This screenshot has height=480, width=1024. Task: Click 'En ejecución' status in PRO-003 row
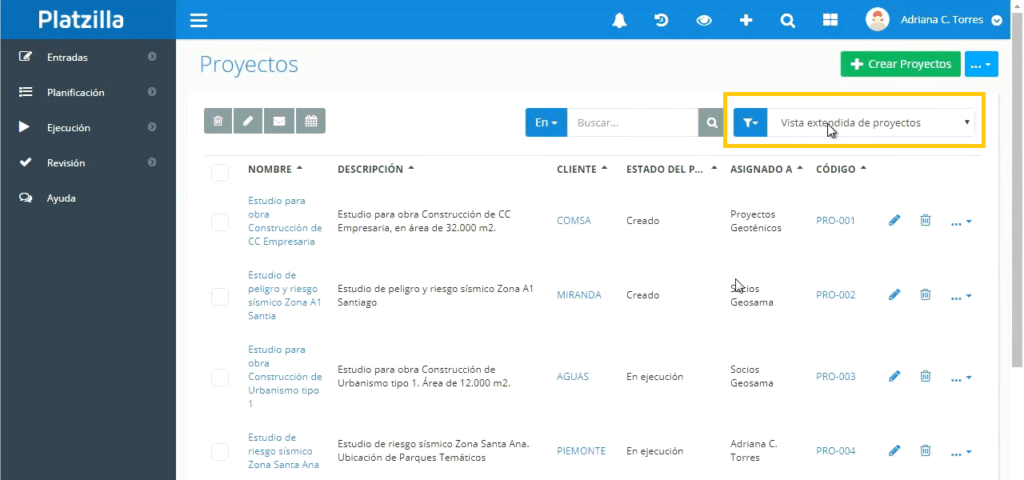[654, 377]
